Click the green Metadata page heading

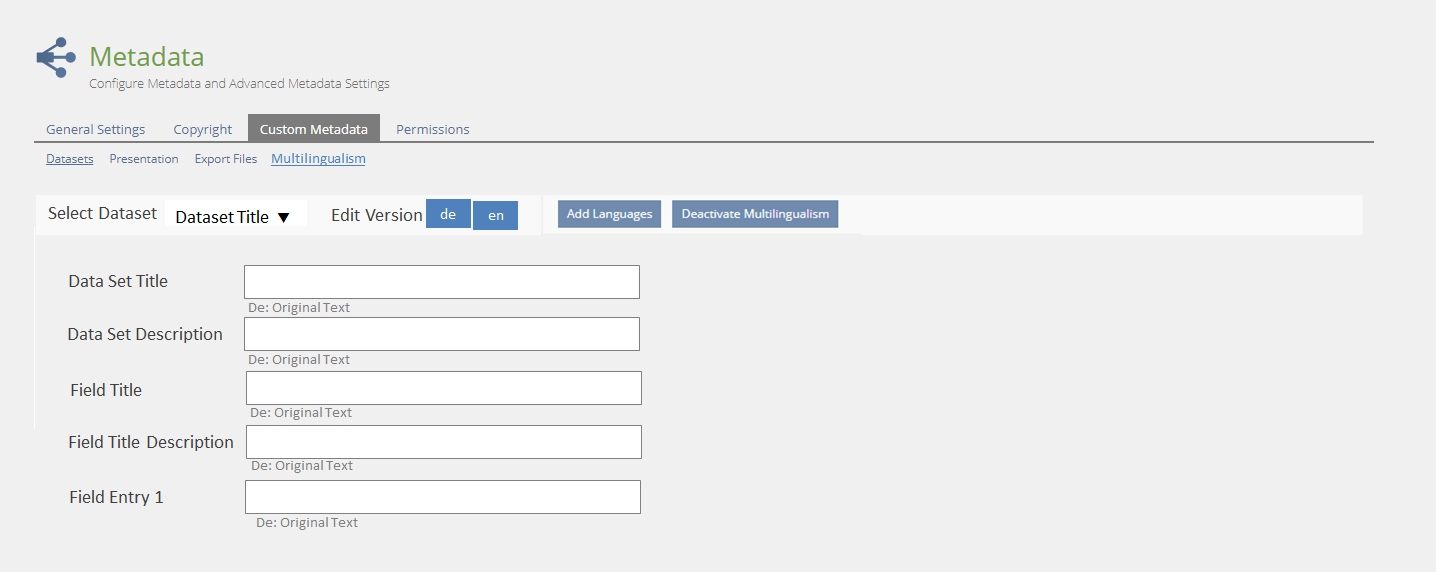click(x=146, y=57)
